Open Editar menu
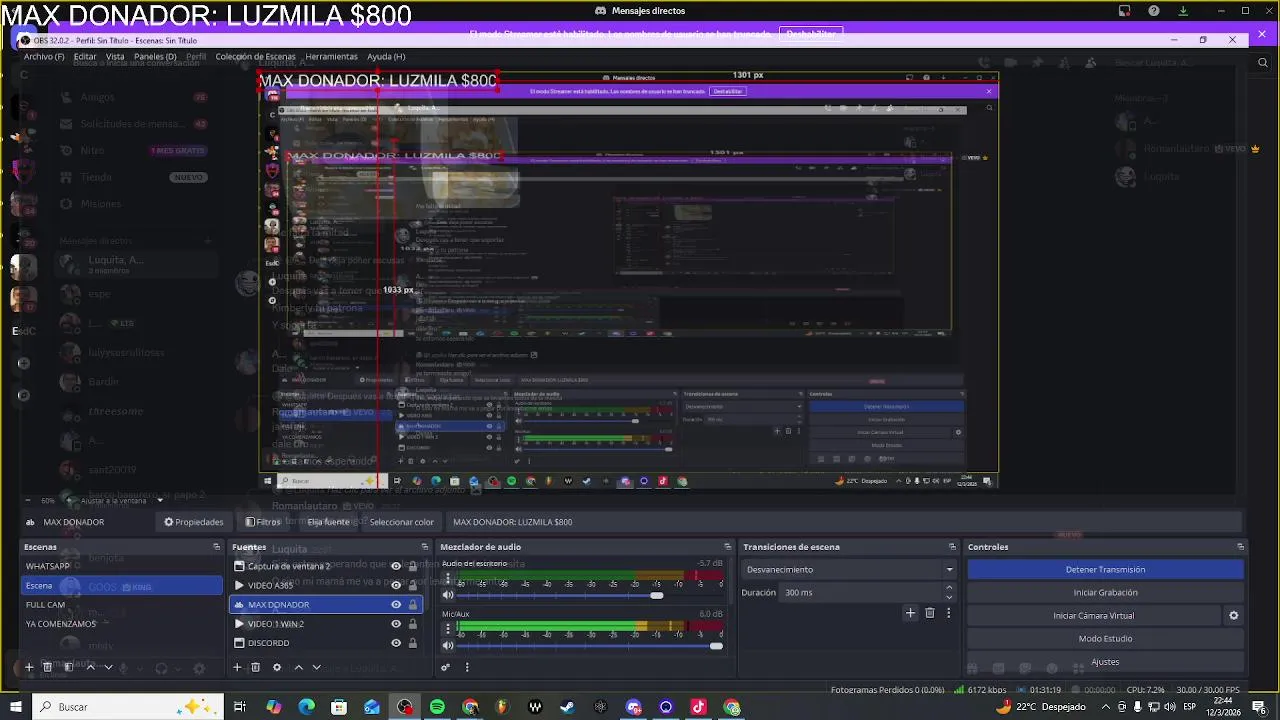1280x720 pixels. [x=85, y=57]
